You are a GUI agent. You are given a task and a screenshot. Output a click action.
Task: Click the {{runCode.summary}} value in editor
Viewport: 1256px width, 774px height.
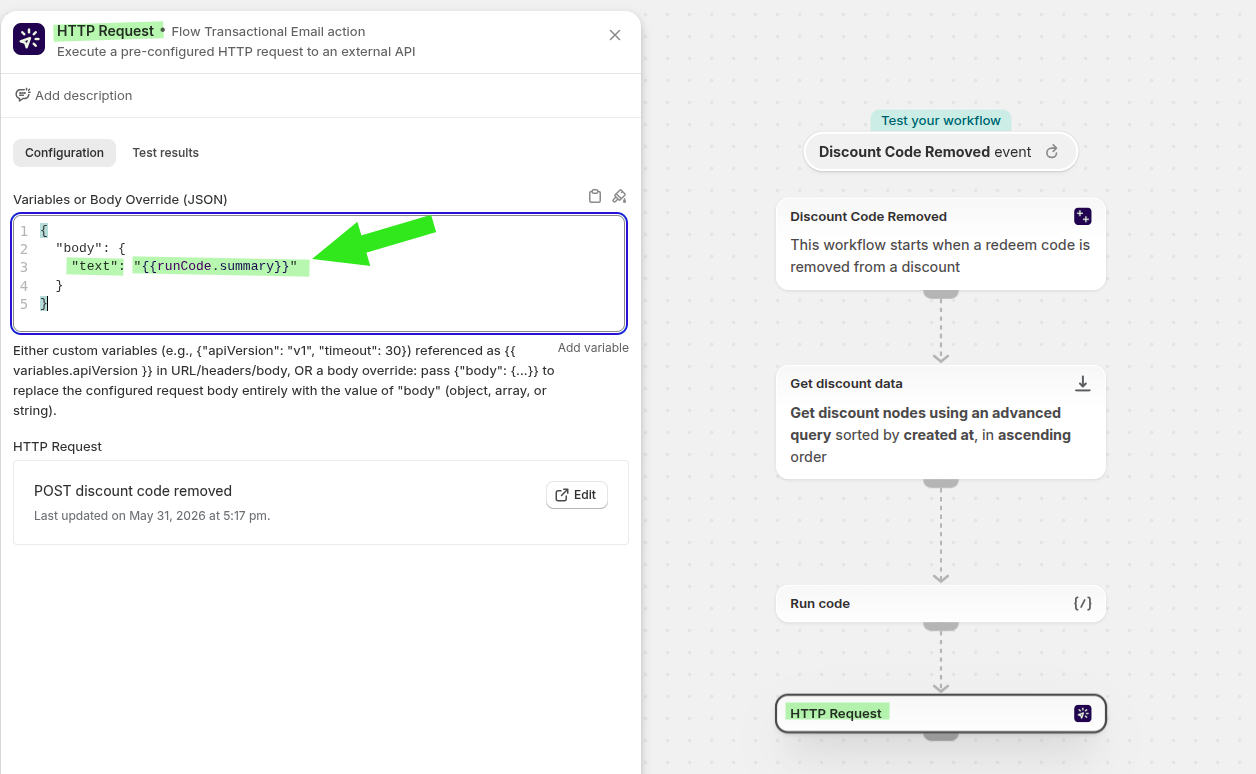pyautogui.click(x=215, y=266)
